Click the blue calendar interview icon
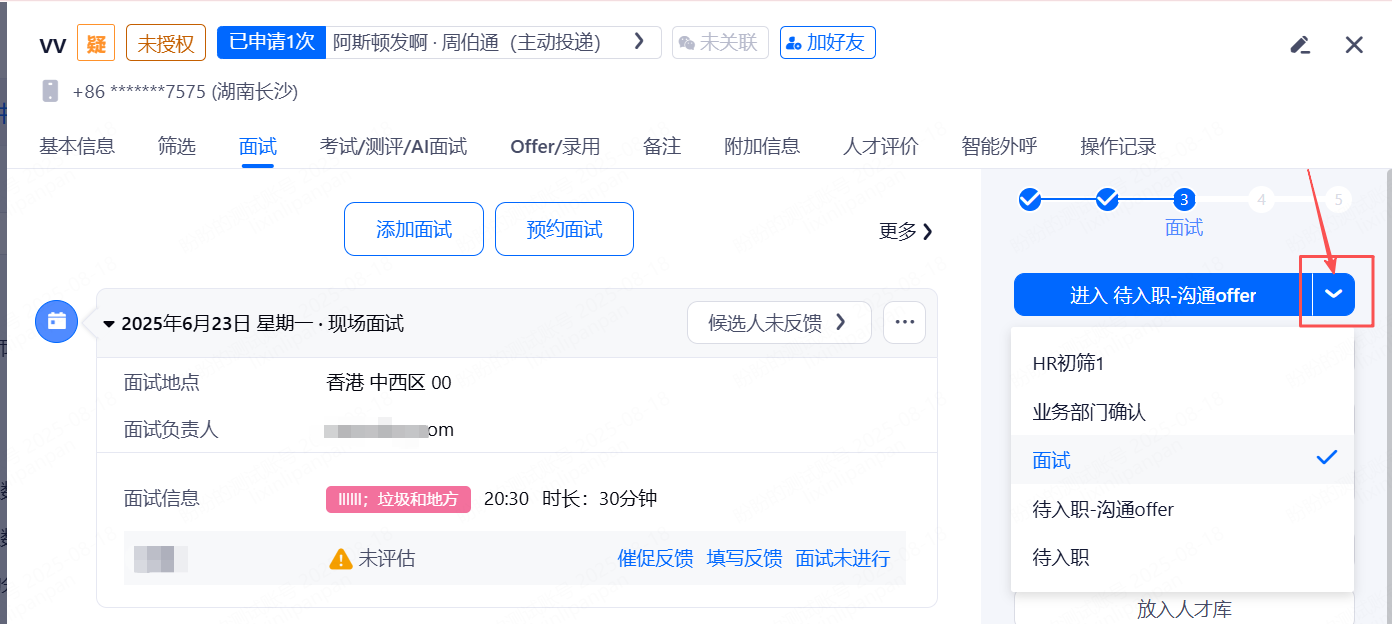This screenshot has width=1392, height=624. (x=56, y=322)
